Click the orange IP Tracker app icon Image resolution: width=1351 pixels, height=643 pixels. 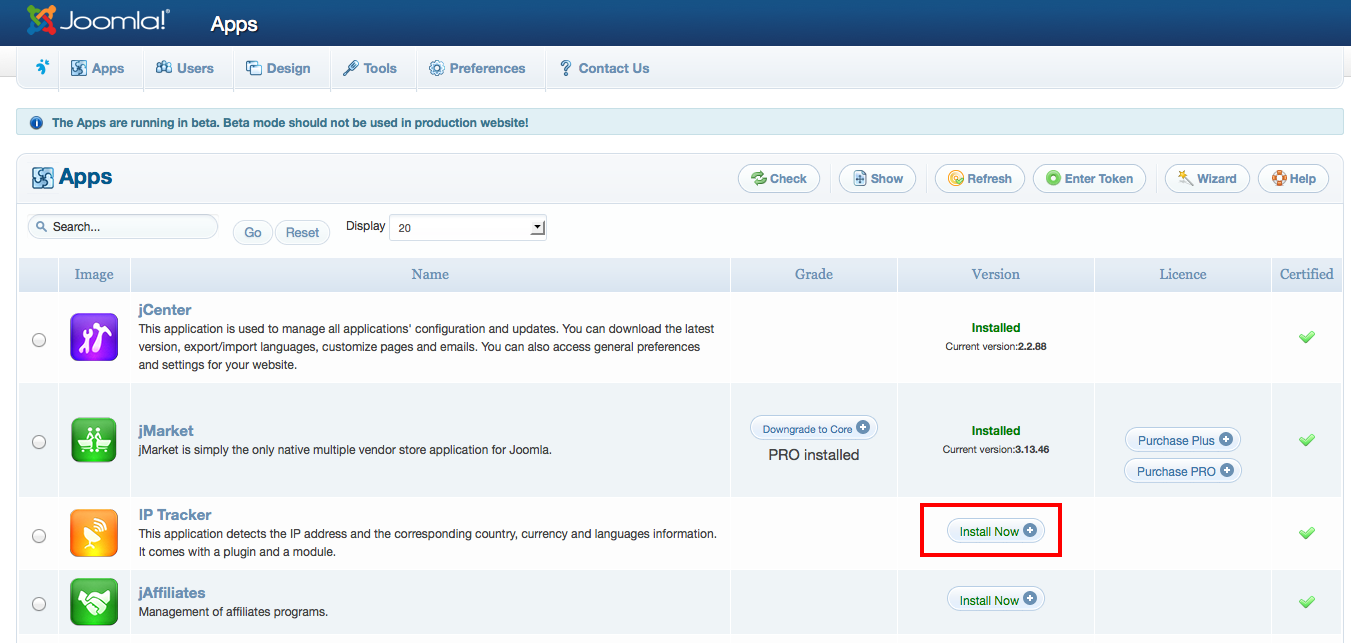[x=94, y=533]
